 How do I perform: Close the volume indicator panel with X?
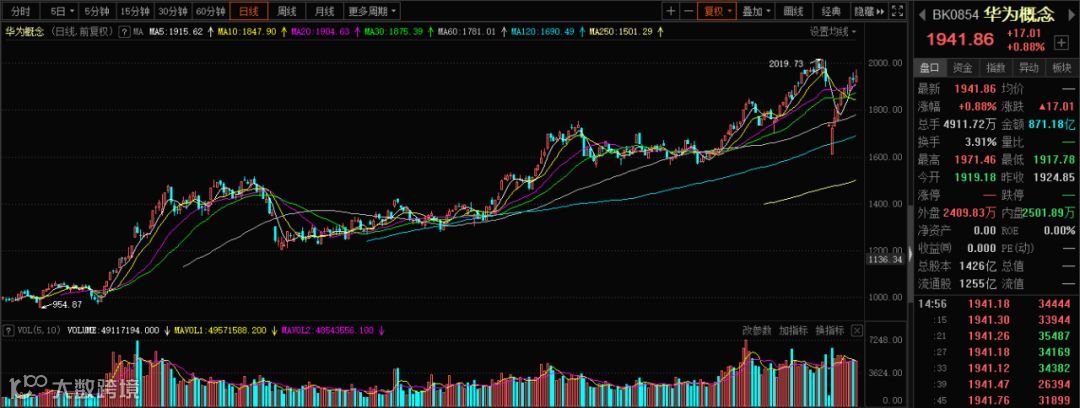point(858,331)
